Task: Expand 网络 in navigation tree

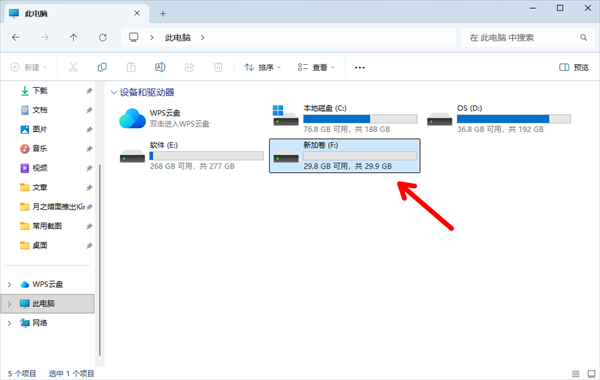Action: point(10,323)
